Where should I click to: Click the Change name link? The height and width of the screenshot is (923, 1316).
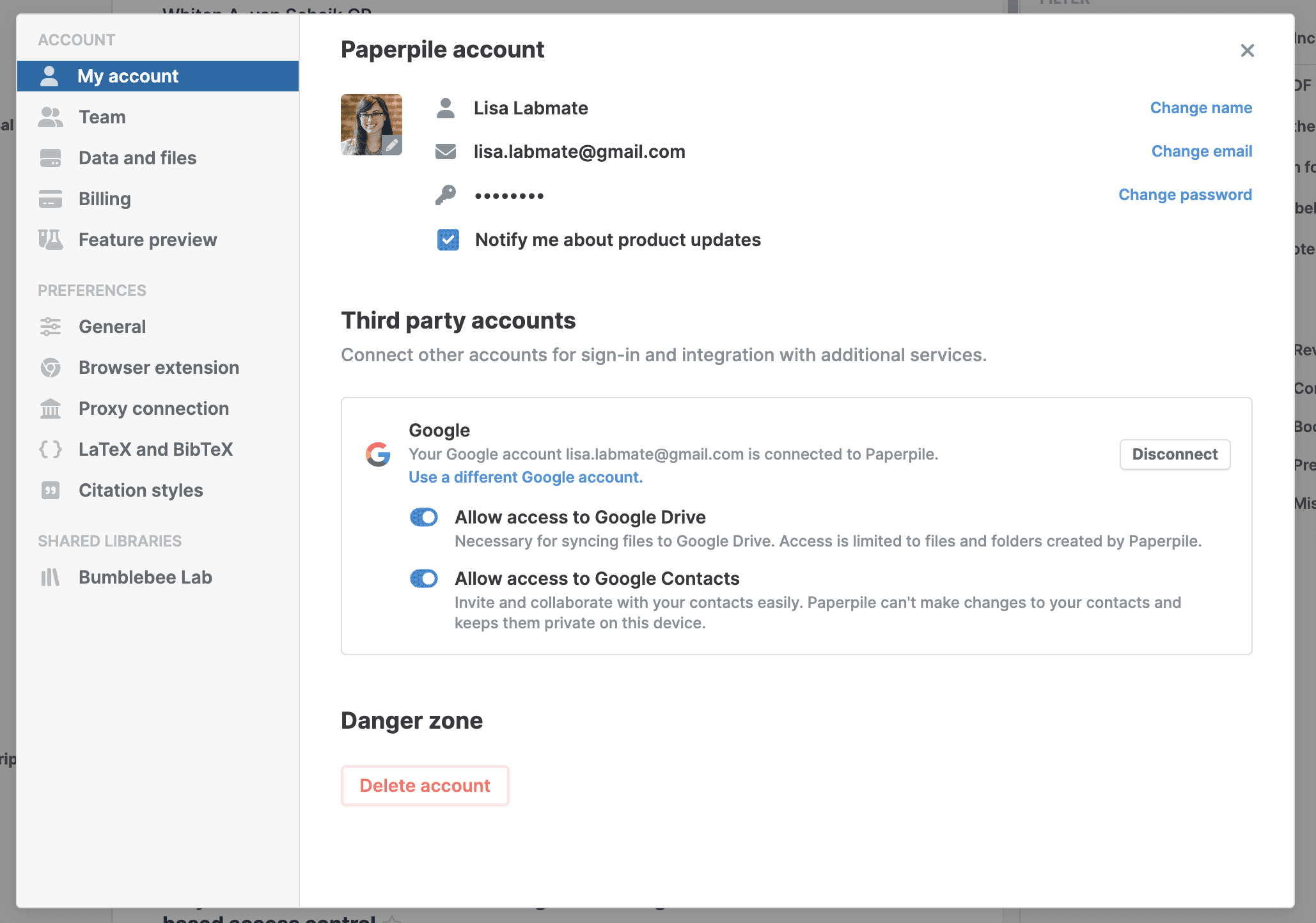tap(1201, 108)
